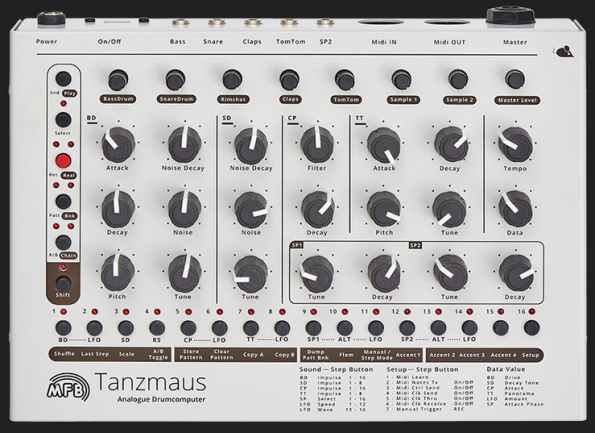Screen dimensions: 595x433
Task: Click the BassDrum level knob
Action: click(118, 80)
